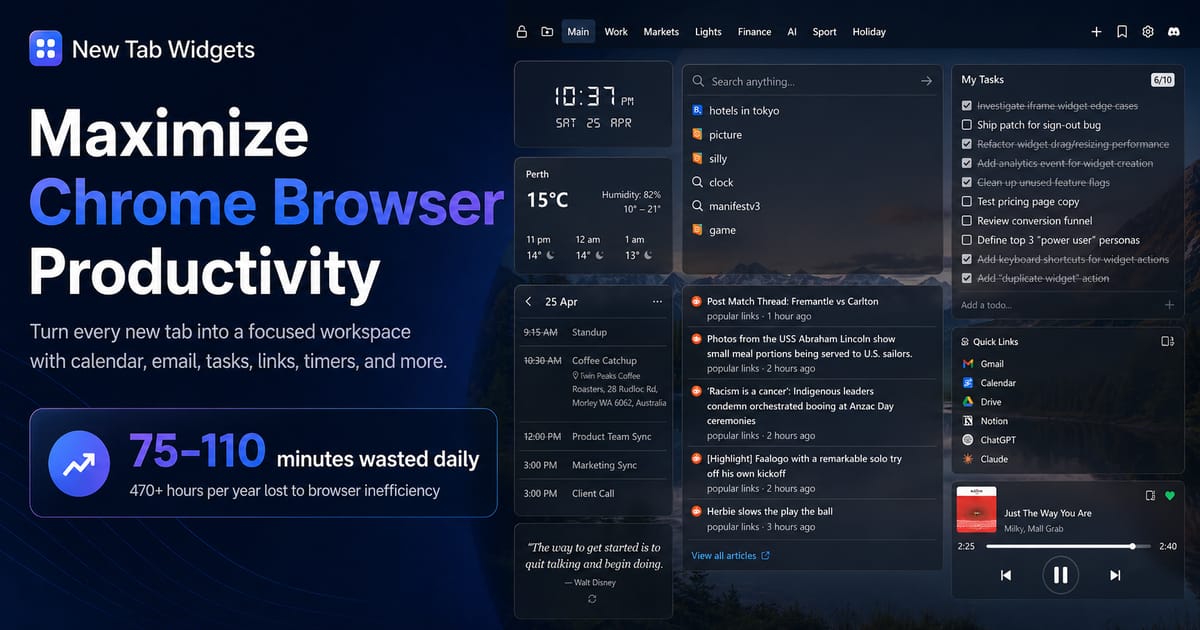
Task: Click the bookmark icon in top bar
Action: click(1122, 32)
